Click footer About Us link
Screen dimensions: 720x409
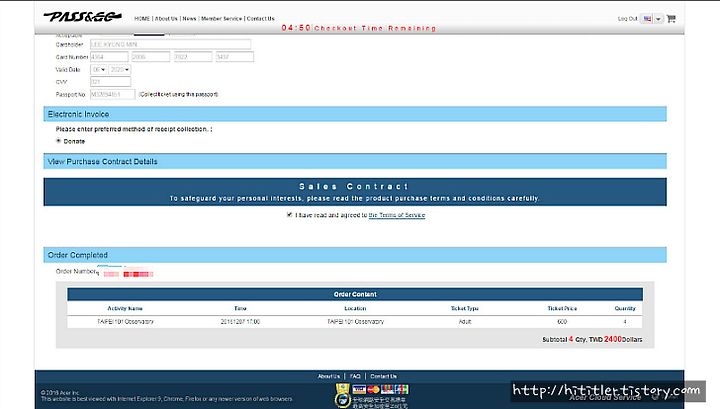pyautogui.click(x=329, y=376)
